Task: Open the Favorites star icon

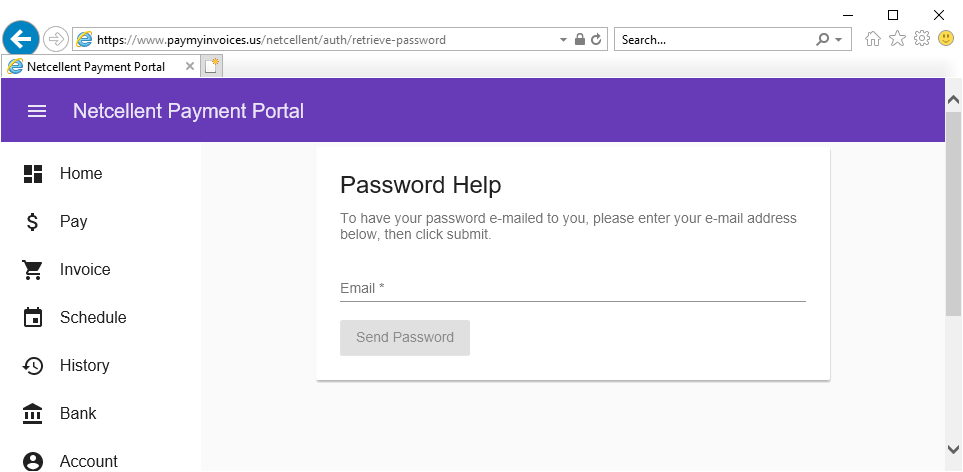Action: pyautogui.click(x=897, y=39)
